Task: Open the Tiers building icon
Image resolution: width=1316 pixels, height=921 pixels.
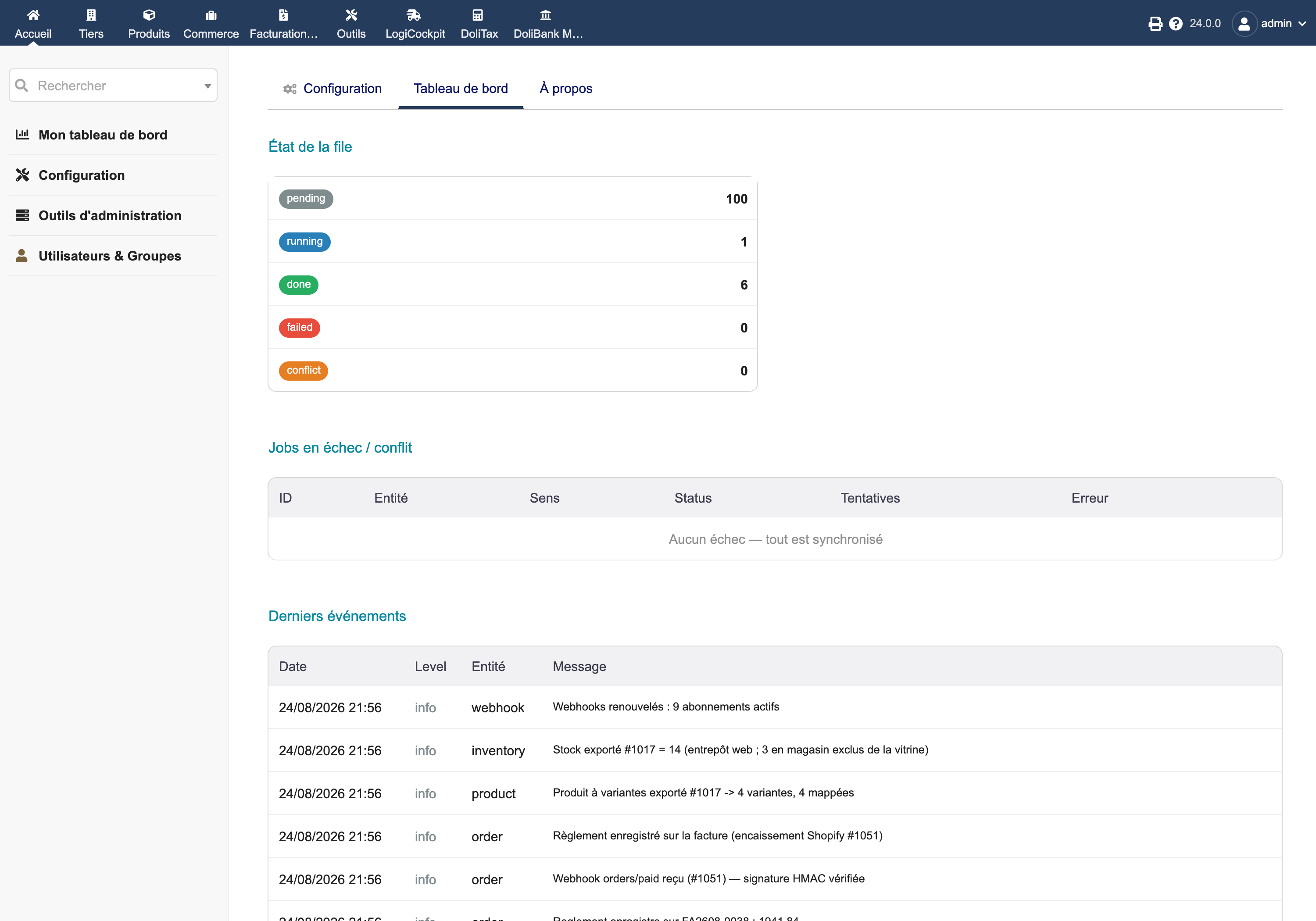Action: point(91,15)
